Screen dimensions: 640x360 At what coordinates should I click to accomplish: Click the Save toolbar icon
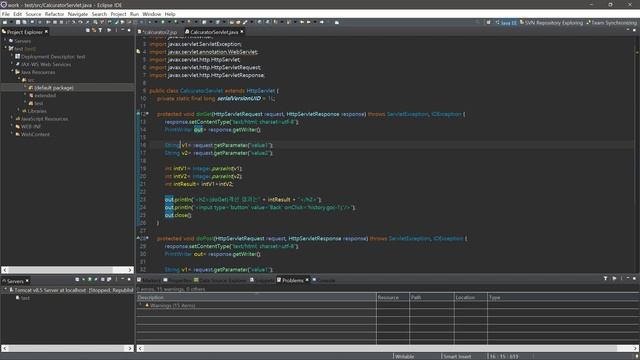[18, 22]
